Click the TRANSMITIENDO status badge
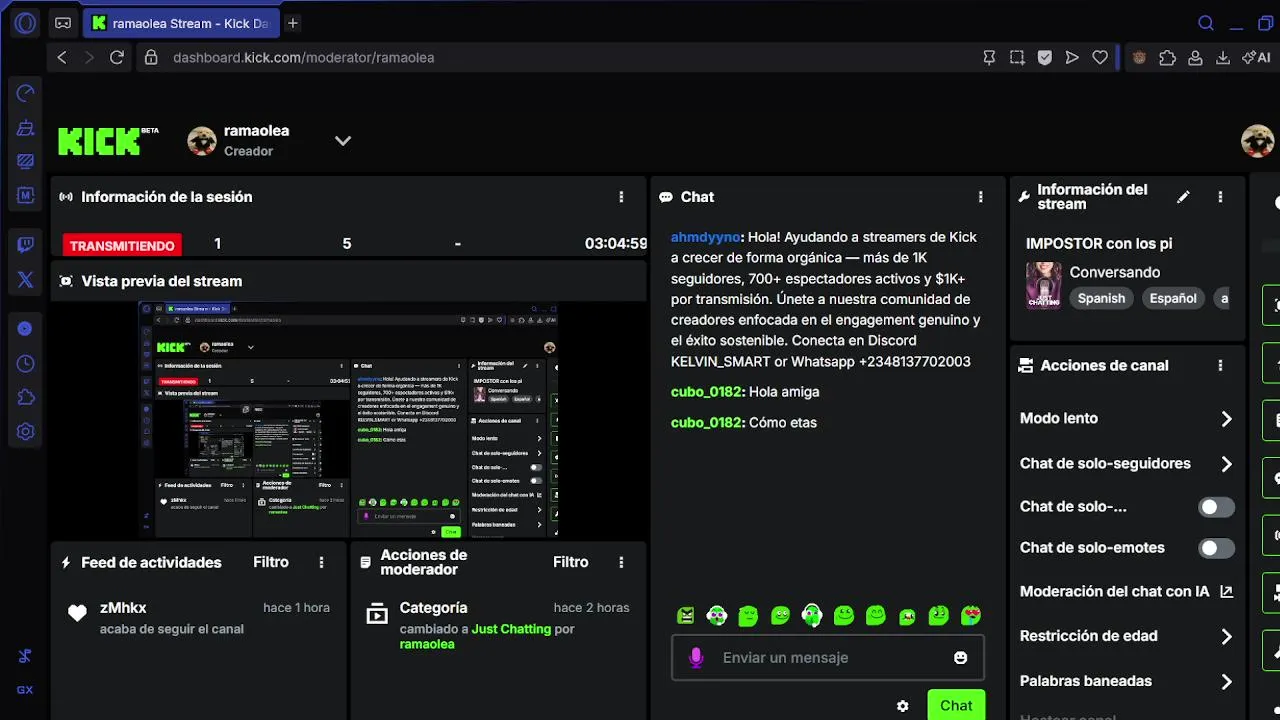The height and width of the screenshot is (720, 1280). click(122, 245)
